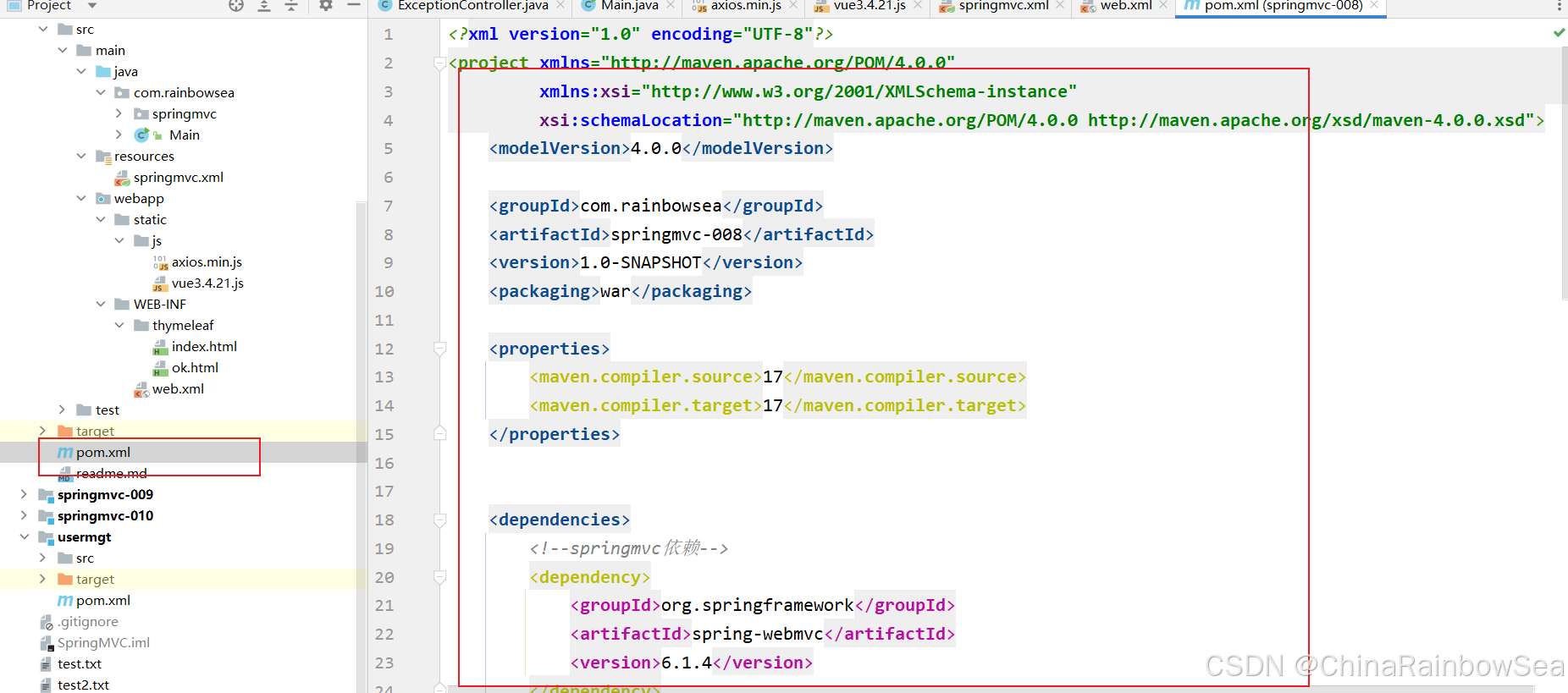
Task: Expand the springmvc-009 module
Action: (x=24, y=494)
